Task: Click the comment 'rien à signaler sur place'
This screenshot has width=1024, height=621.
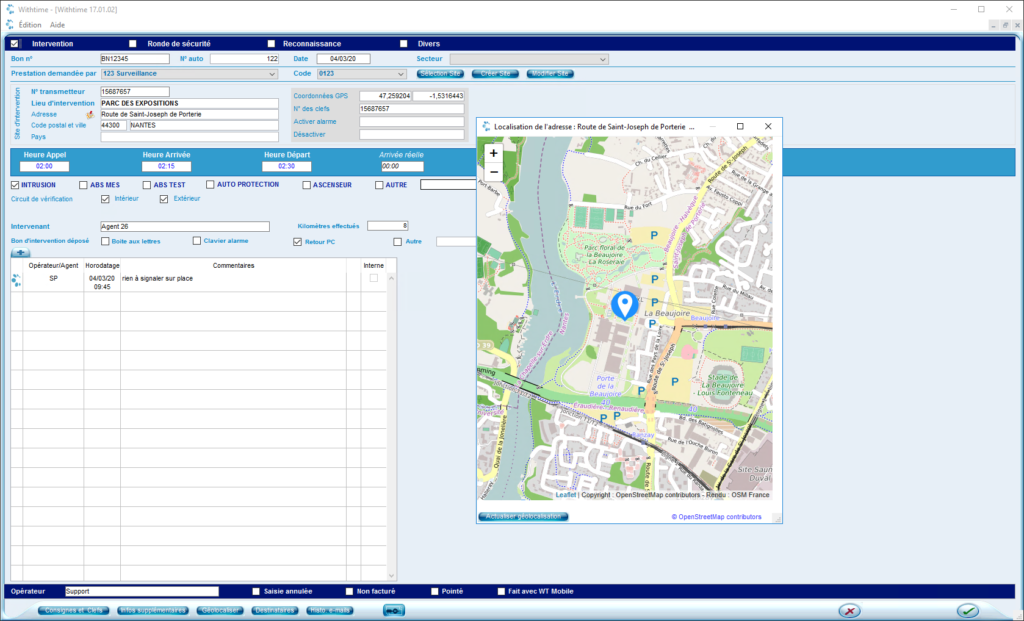Action: tap(157, 278)
